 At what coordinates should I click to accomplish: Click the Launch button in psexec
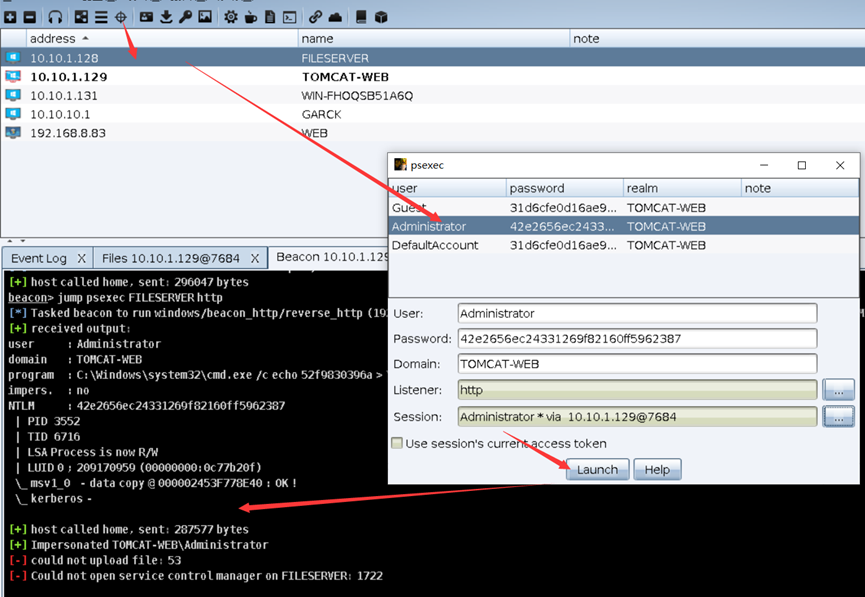[x=597, y=470]
